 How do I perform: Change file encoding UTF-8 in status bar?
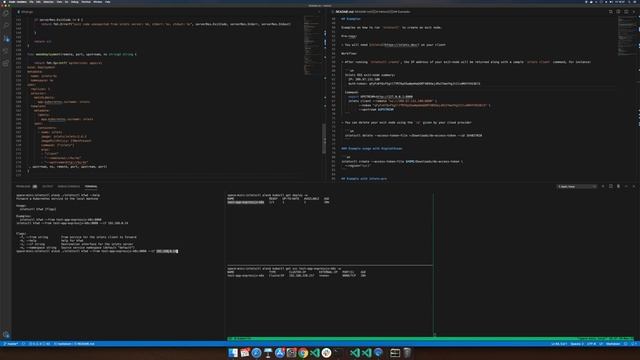591,344
